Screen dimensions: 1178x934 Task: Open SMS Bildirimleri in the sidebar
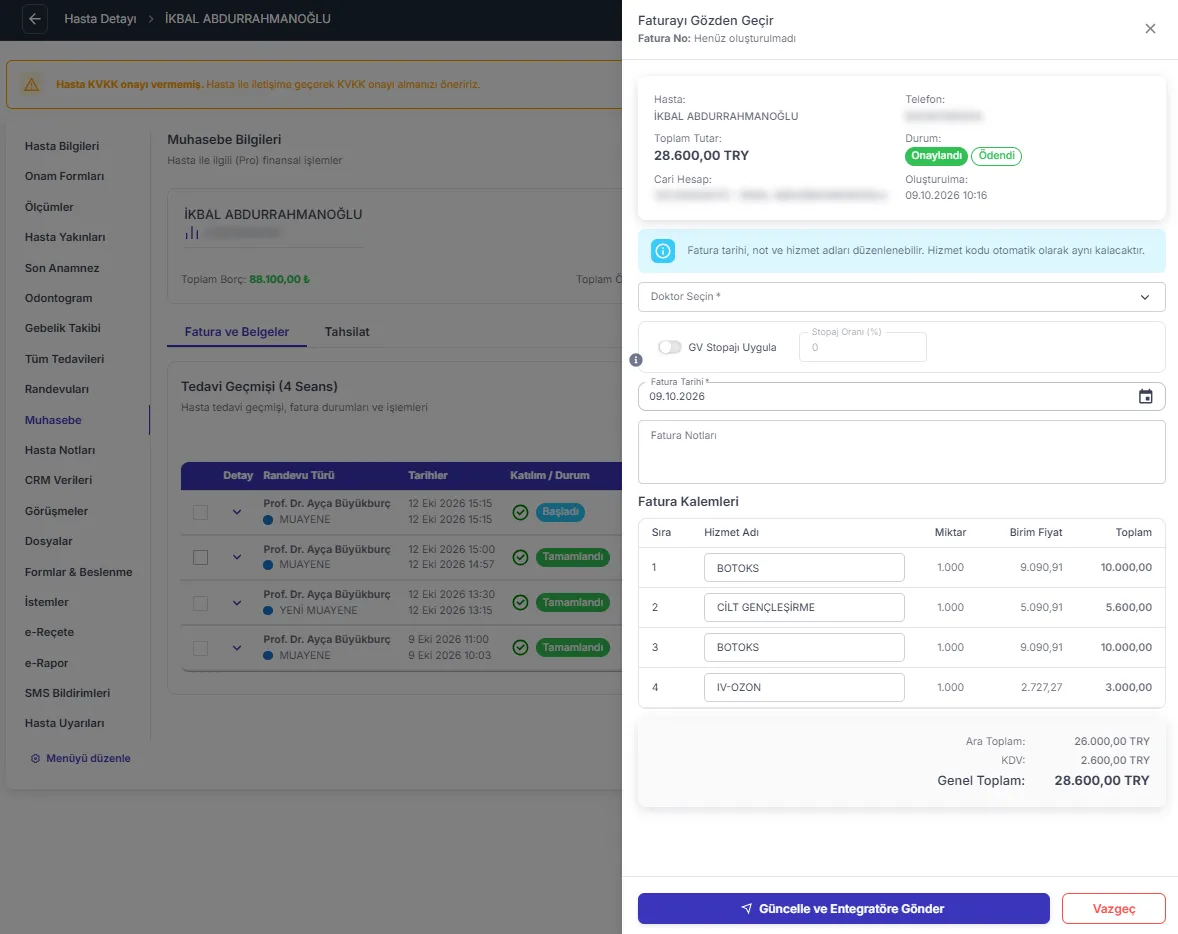pos(68,693)
